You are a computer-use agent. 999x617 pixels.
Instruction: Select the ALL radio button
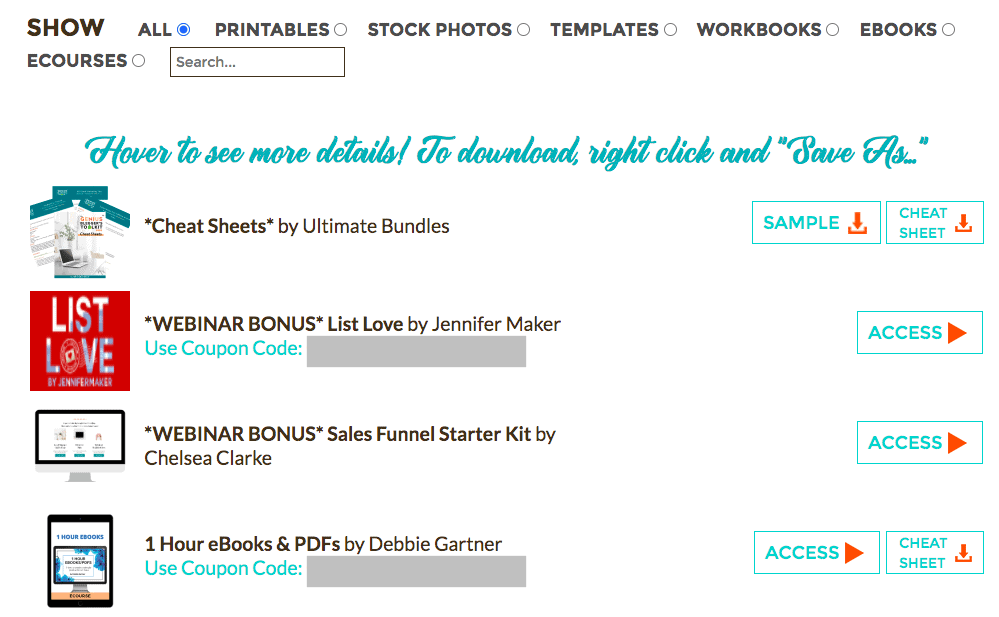[183, 29]
